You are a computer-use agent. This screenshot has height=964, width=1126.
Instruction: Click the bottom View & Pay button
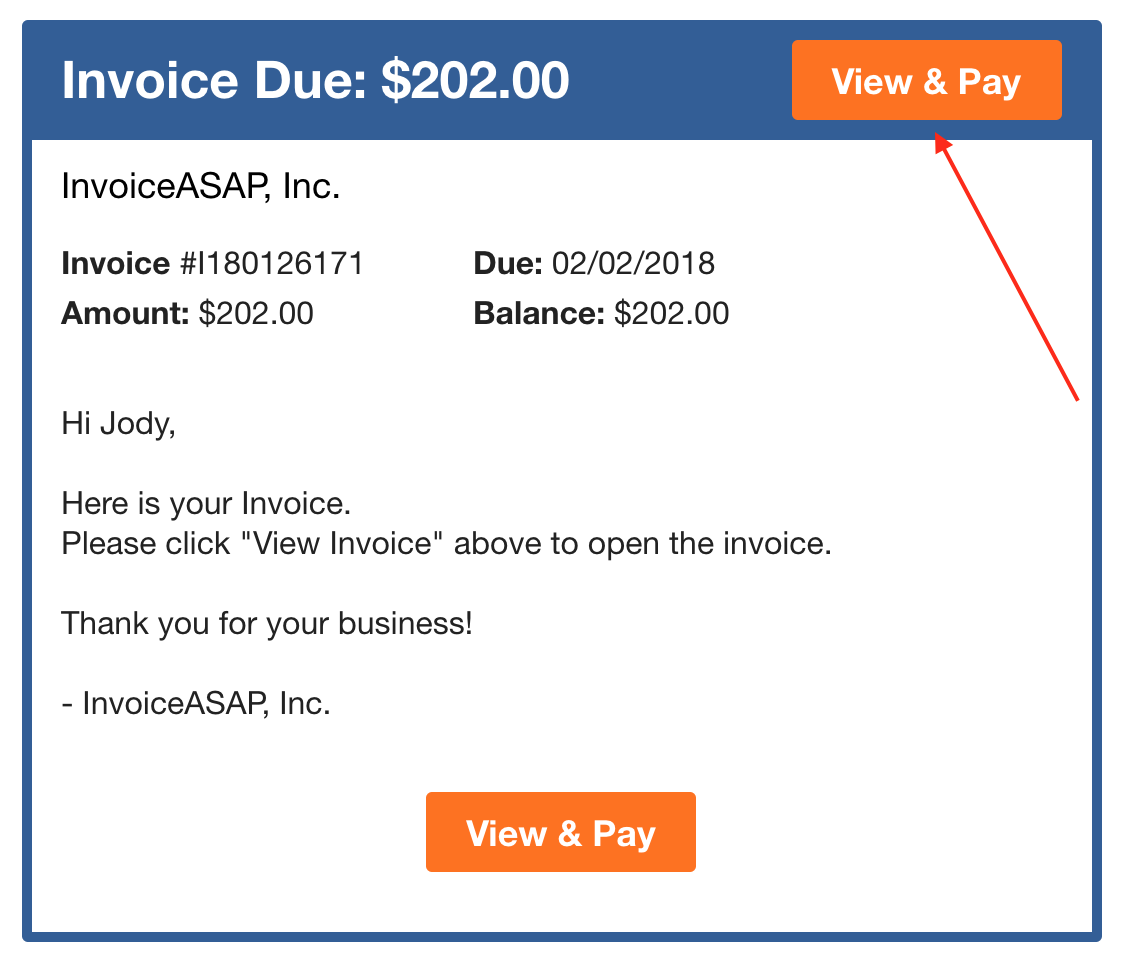point(561,832)
